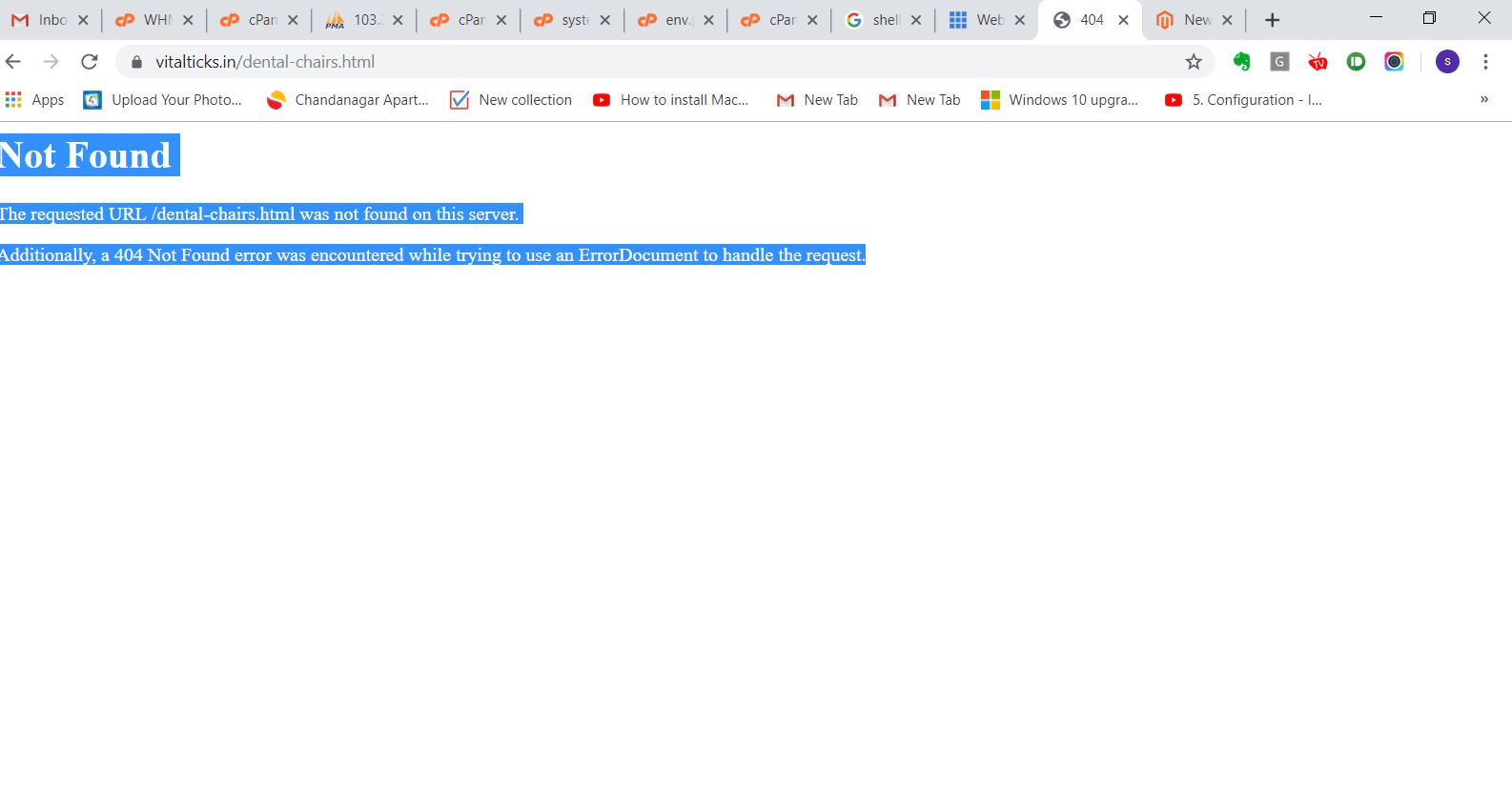Screen dimensions: 1512x808
Task: Open a new tab with plus button
Action: point(1272,20)
